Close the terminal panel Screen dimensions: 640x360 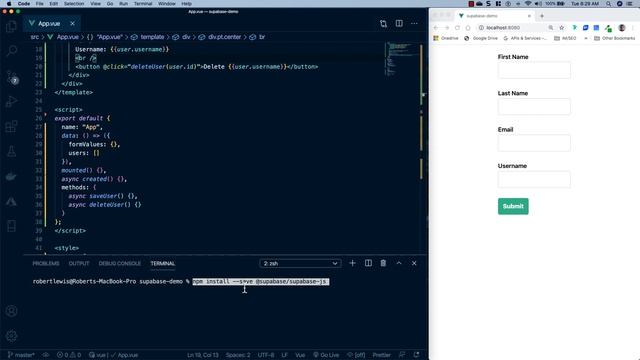414,263
